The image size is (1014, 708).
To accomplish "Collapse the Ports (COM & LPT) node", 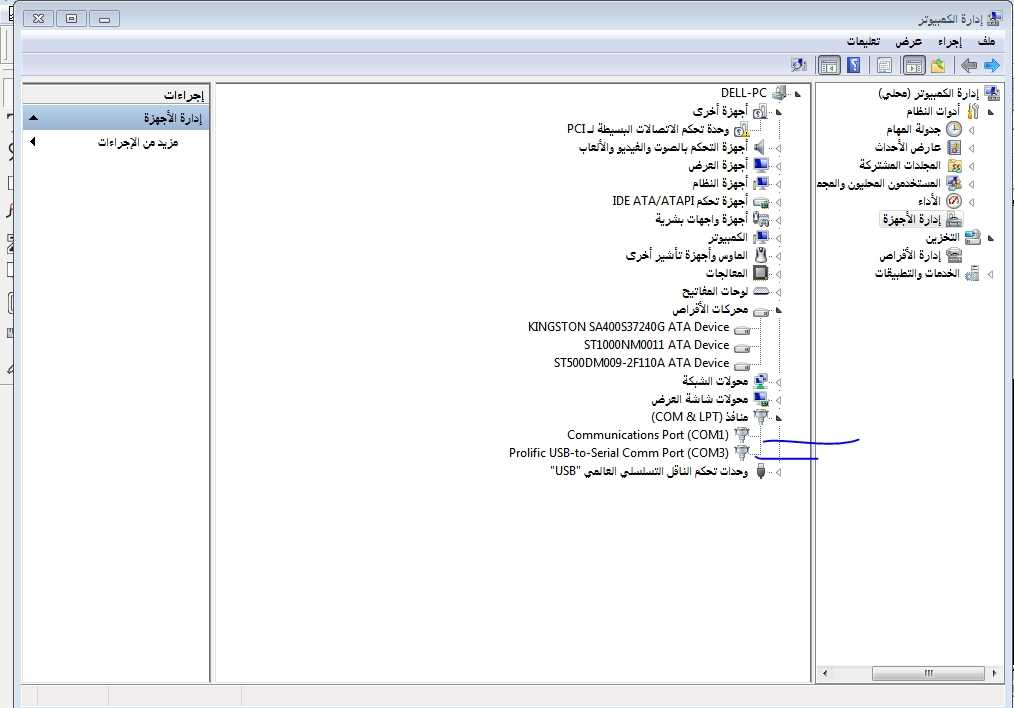I will click(779, 417).
